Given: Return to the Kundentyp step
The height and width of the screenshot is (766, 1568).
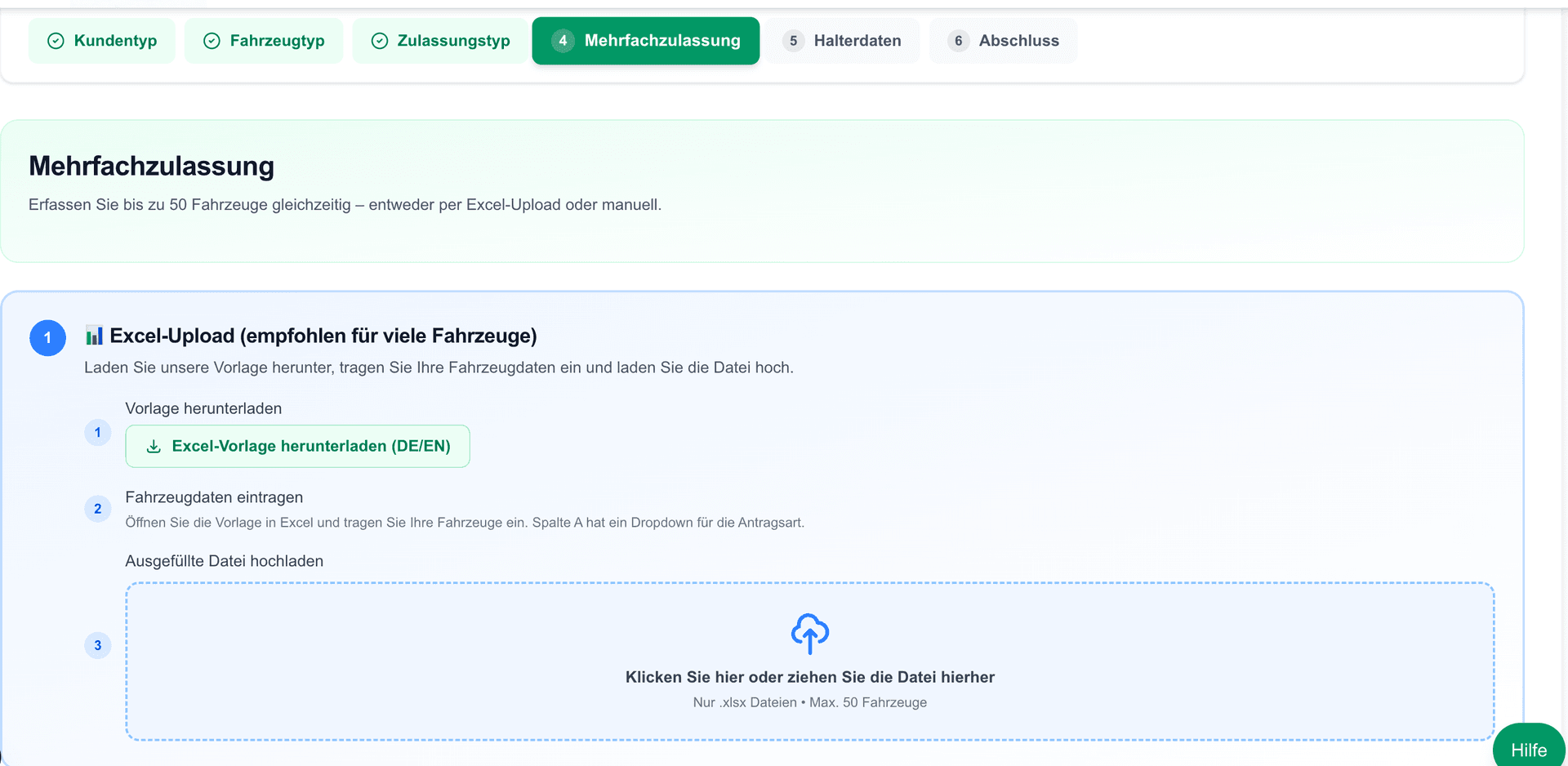Looking at the screenshot, I should pyautogui.click(x=101, y=40).
